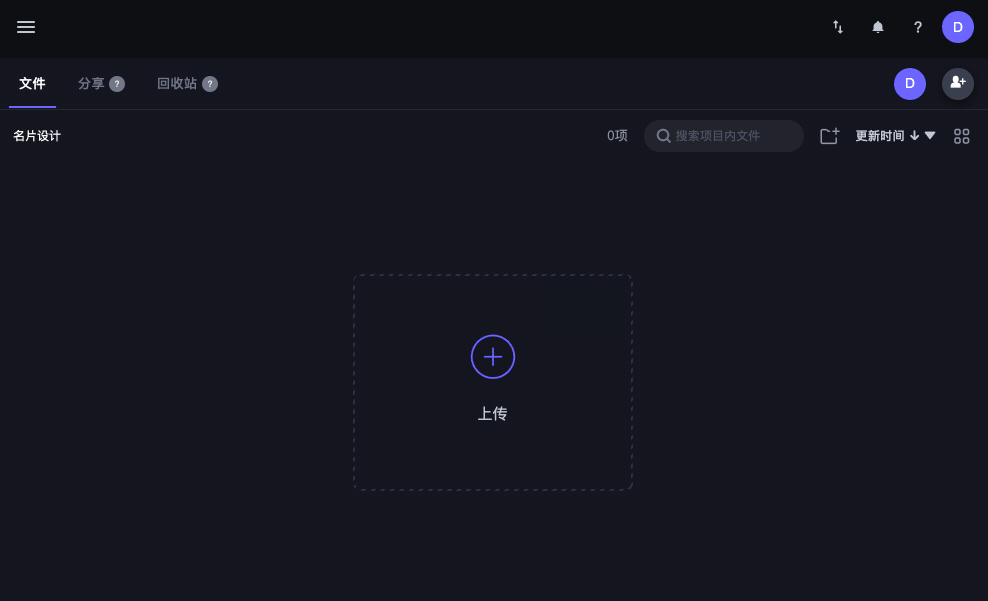Open the hamburger main menu
This screenshot has width=988, height=601.
click(26, 27)
